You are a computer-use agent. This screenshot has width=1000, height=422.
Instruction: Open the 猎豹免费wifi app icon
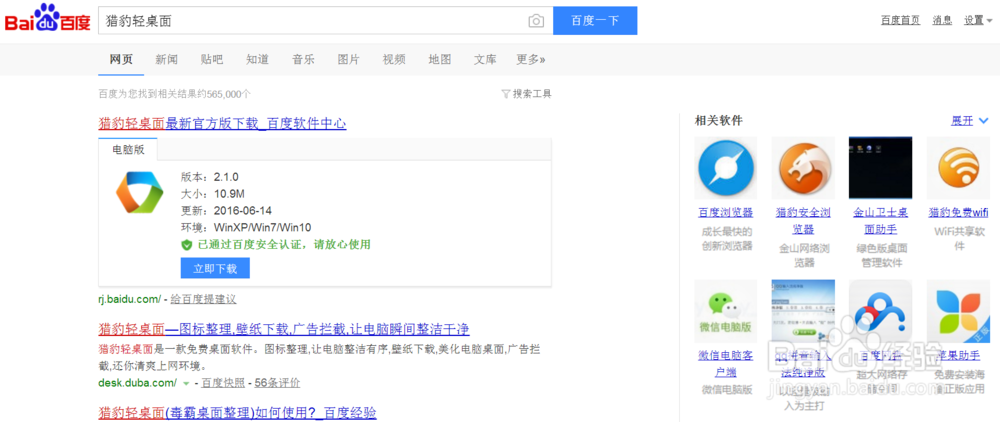click(x=958, y=168)
